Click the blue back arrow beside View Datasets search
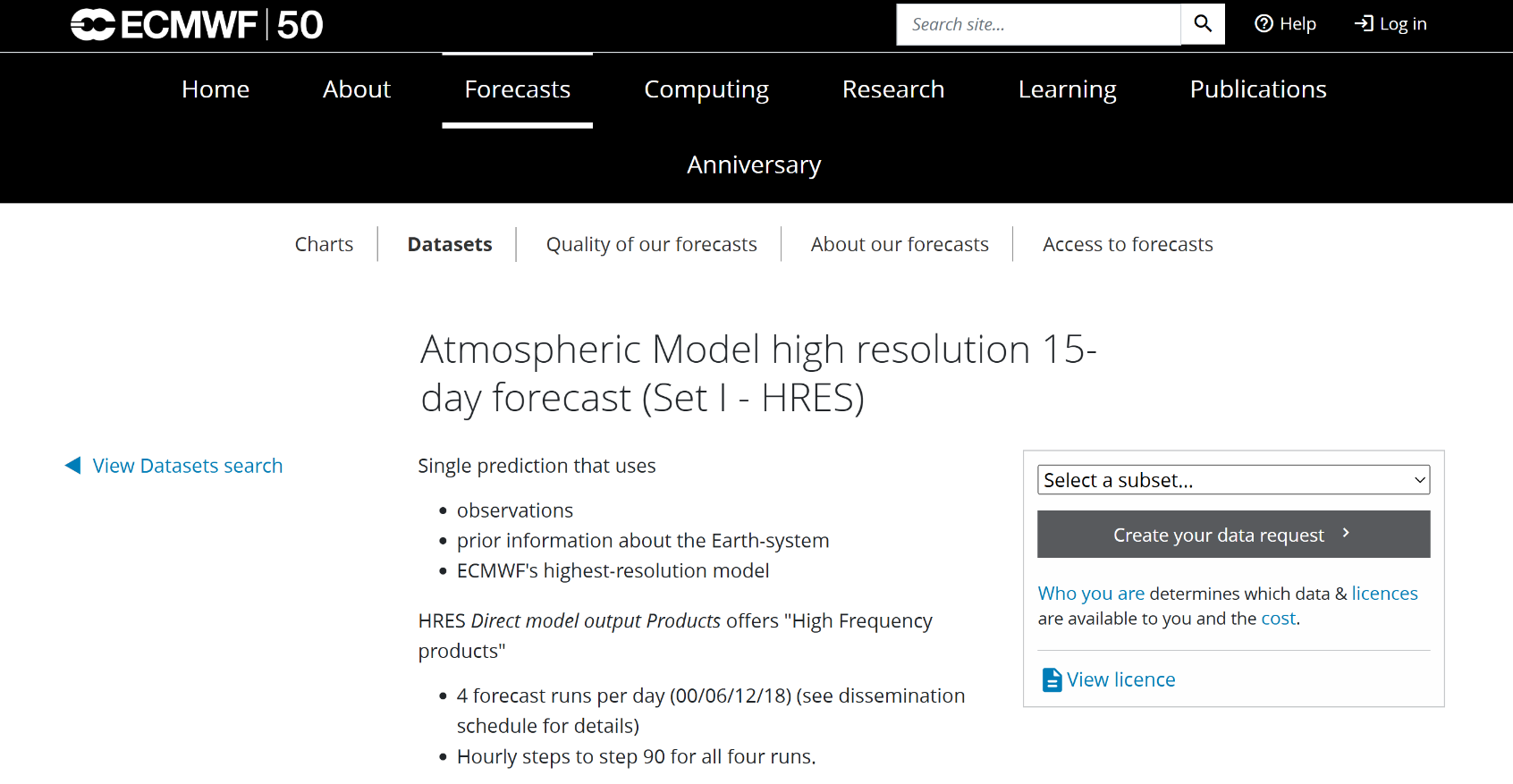Screen dimensions: 1513x784 (x=73, y=466)
